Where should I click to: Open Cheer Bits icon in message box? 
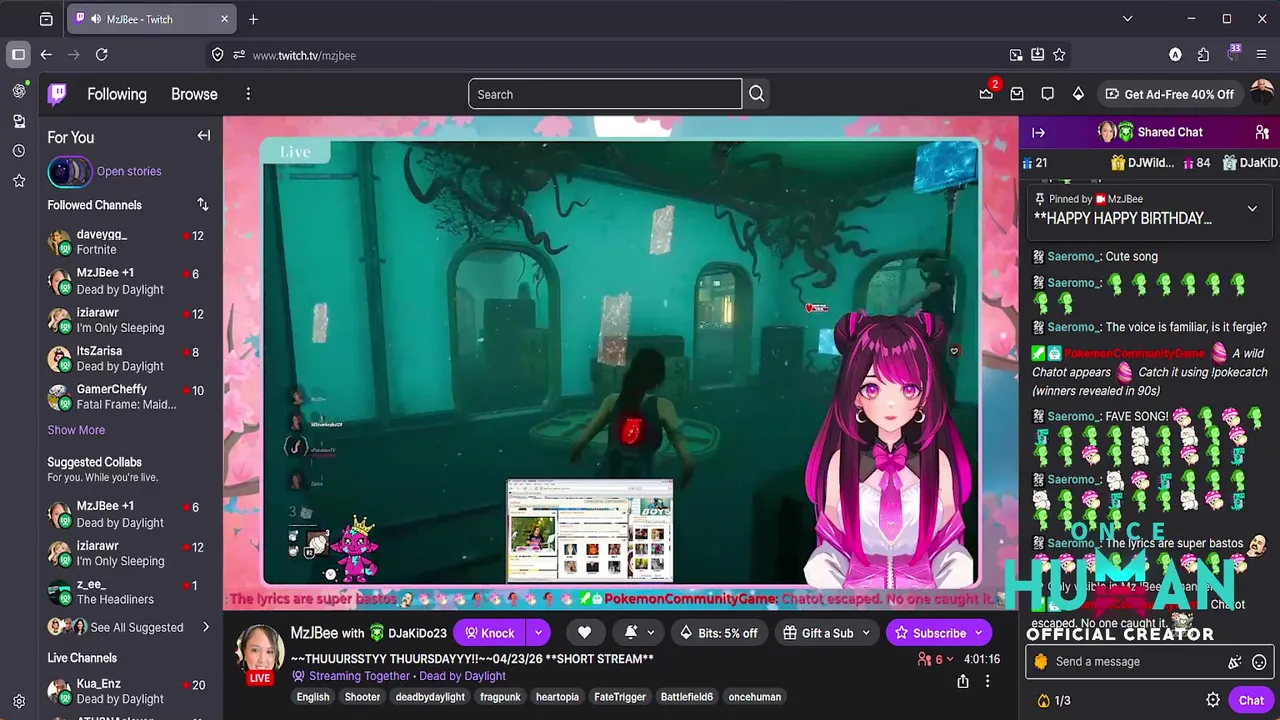pos(1235,662)
